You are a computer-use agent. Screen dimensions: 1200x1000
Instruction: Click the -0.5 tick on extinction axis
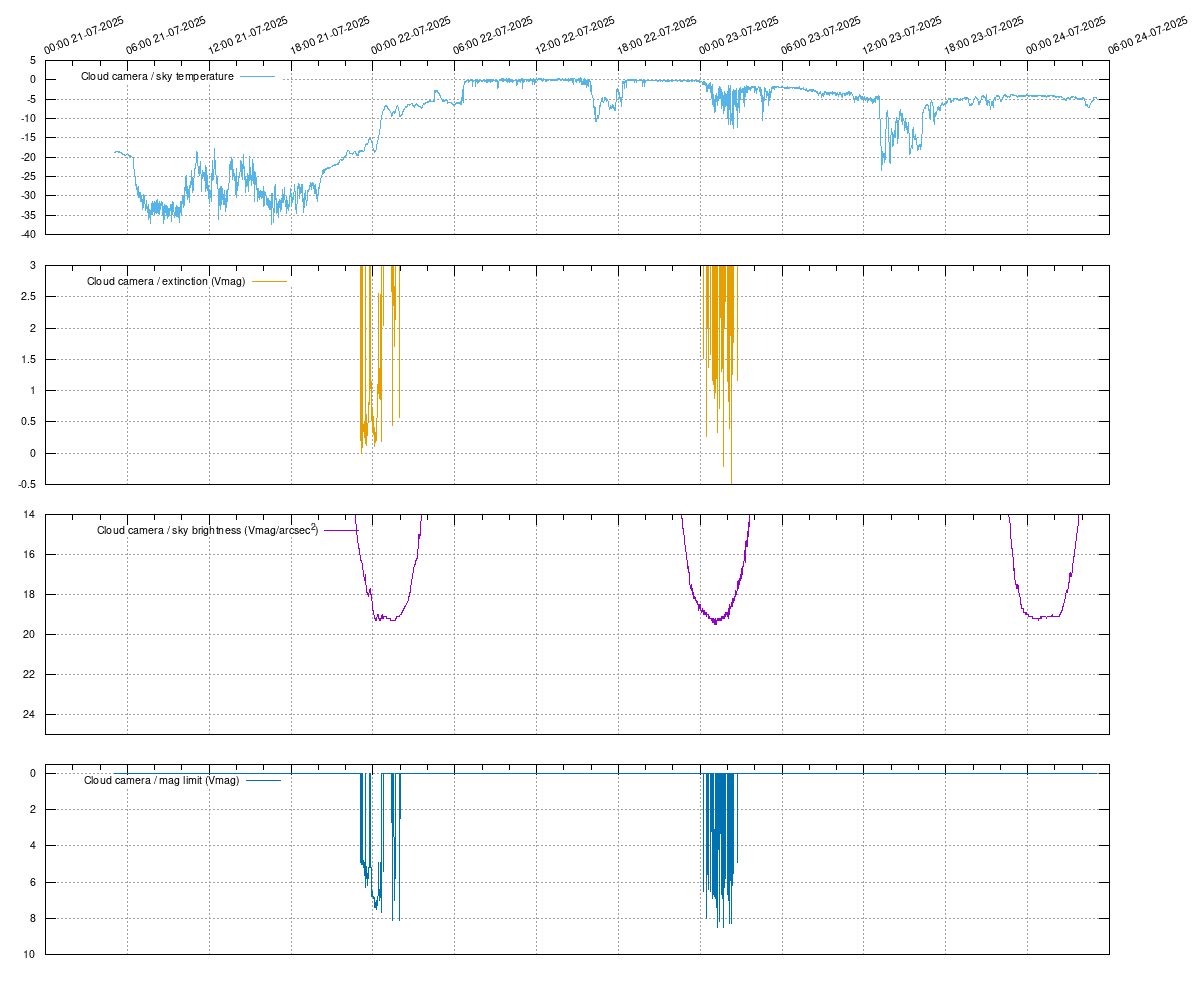[x=26, y=485]
